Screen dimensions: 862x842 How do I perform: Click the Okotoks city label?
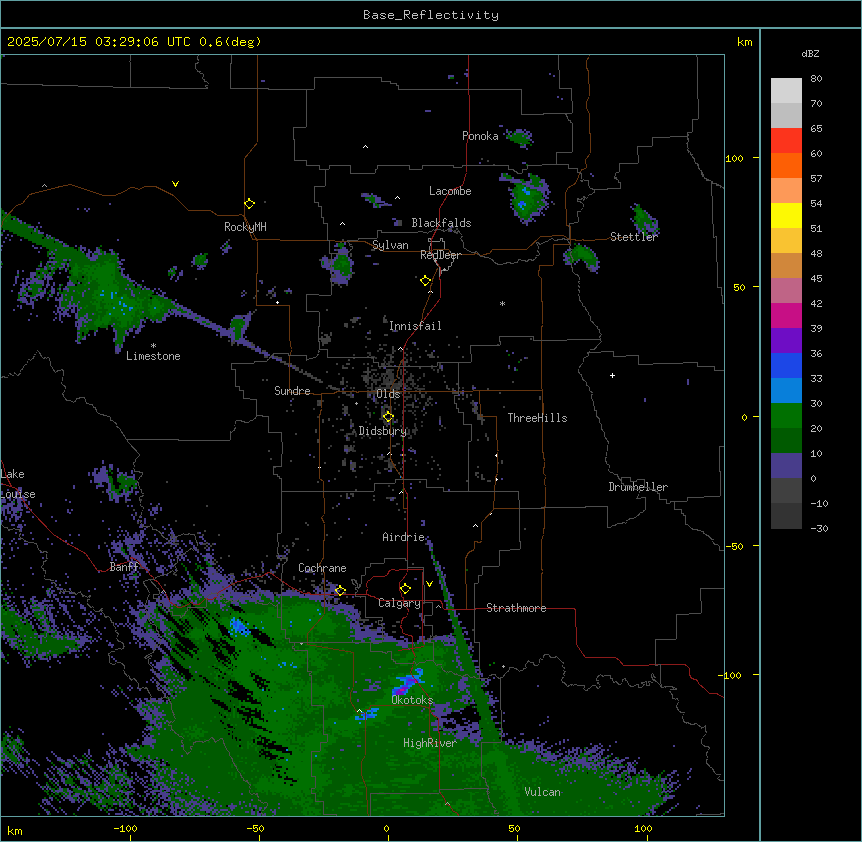412,700
